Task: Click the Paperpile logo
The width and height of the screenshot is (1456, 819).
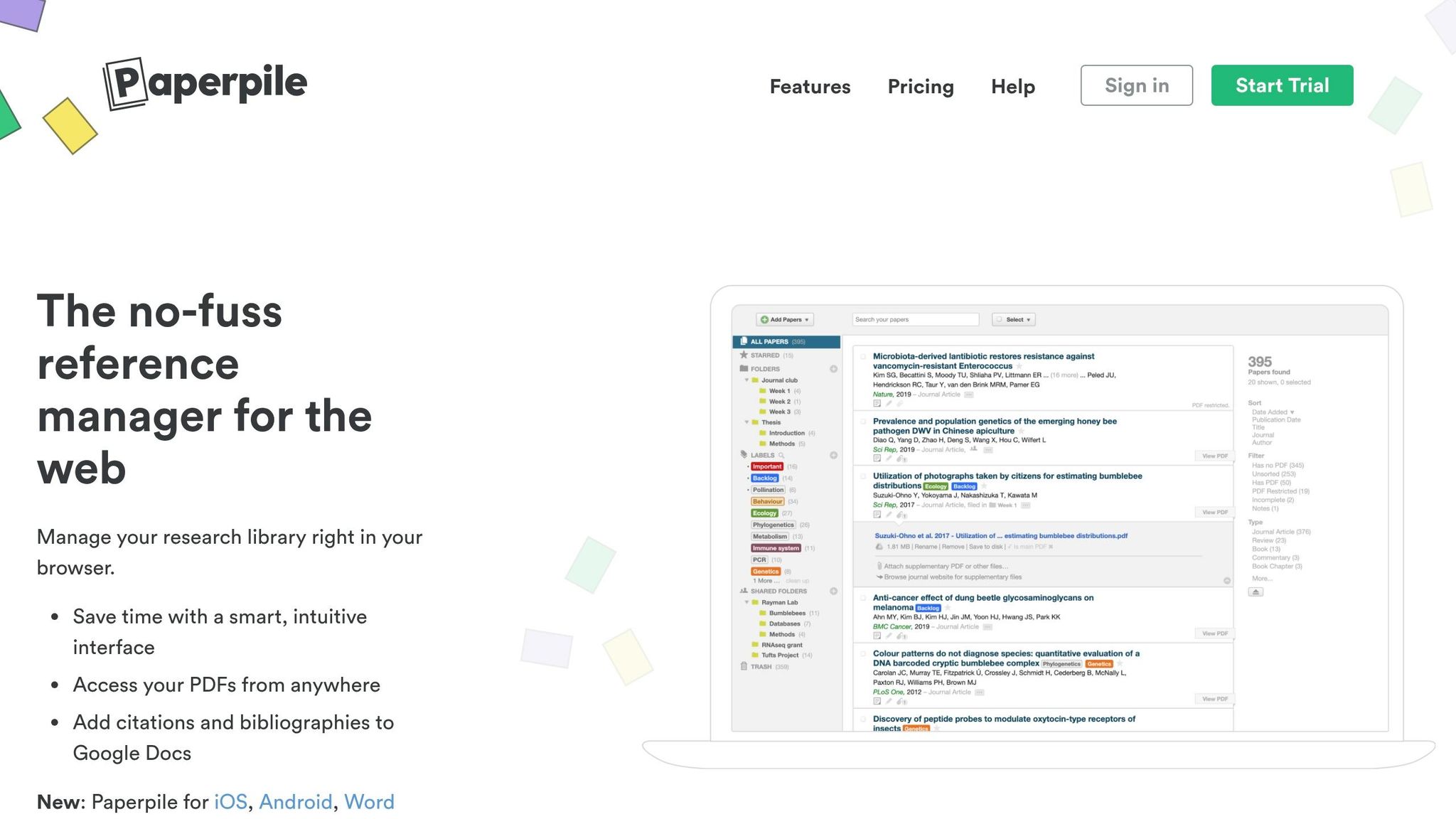Action: pyautogui.click(x=206, y=84)
